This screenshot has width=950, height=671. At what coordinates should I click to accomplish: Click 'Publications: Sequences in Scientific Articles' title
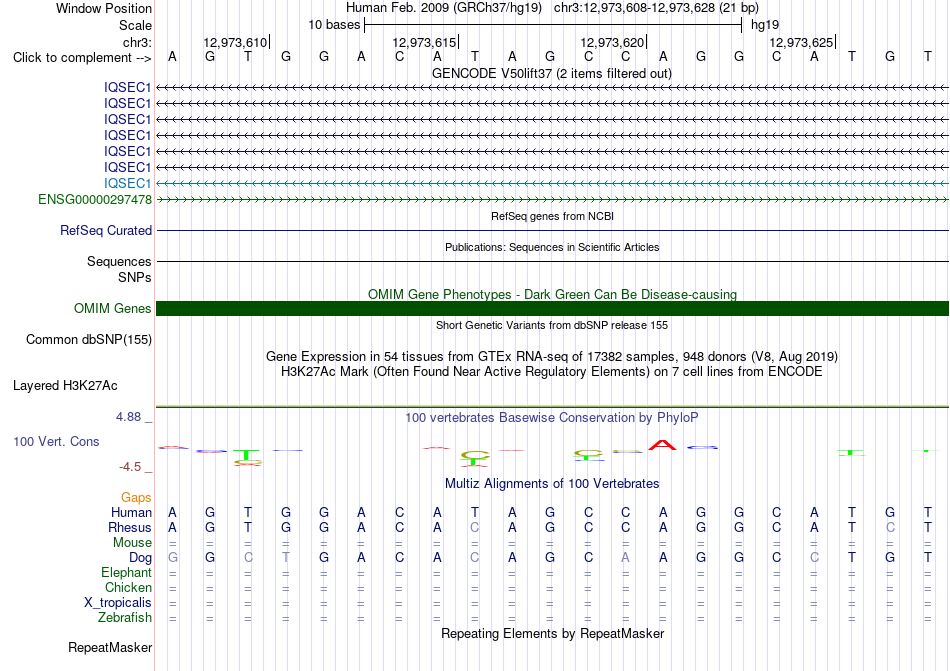[552, 247]
